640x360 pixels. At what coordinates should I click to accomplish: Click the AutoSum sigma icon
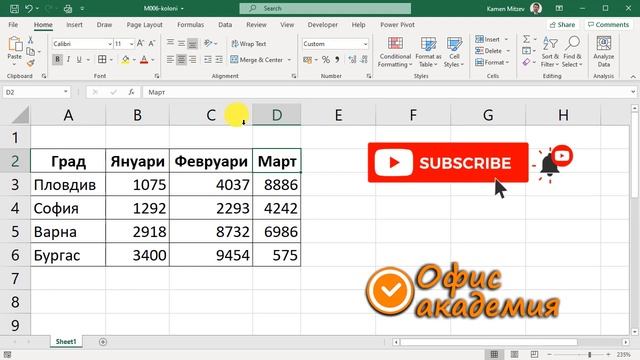pos(527,39)
